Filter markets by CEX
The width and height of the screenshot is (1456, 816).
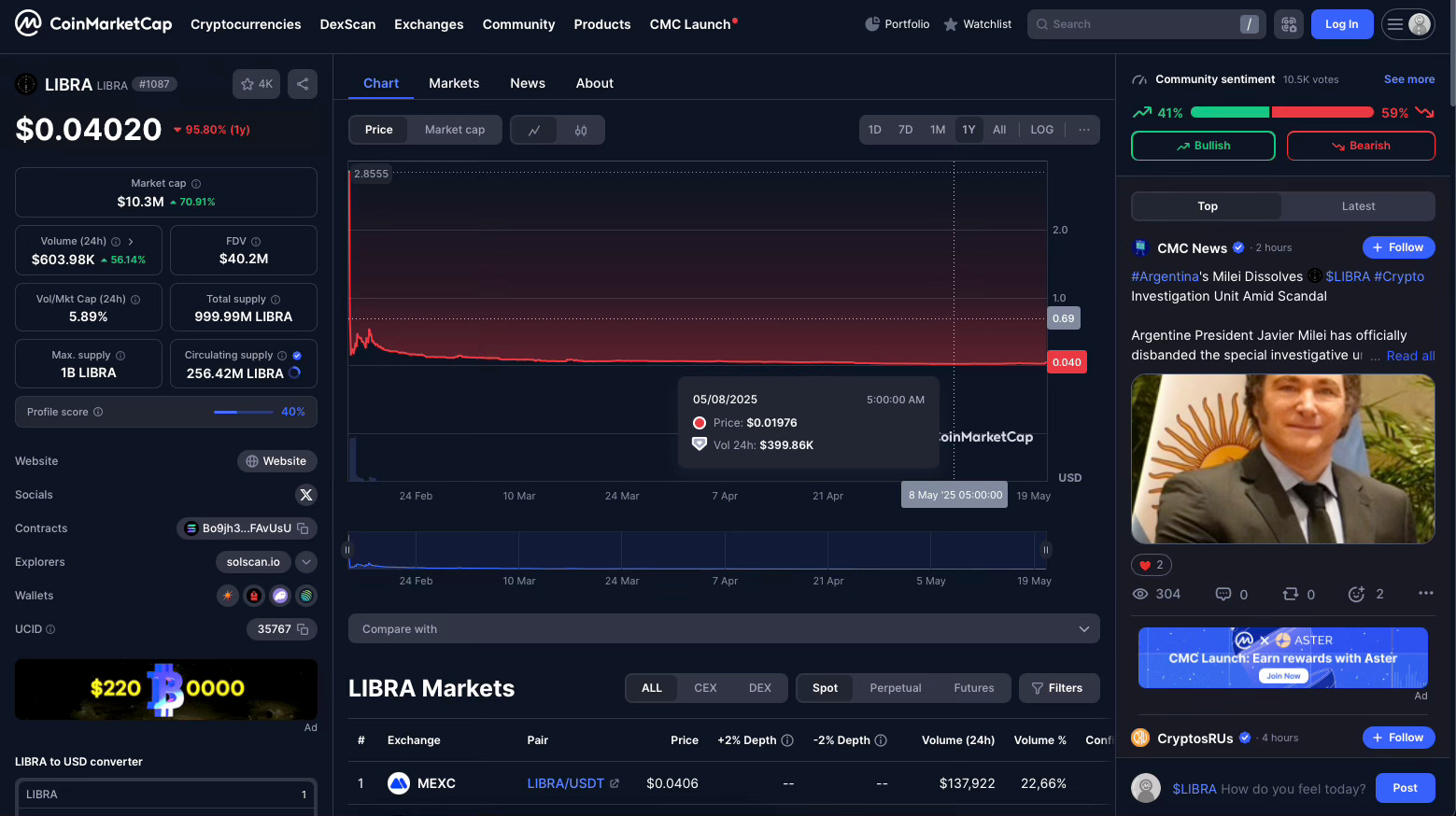705,688
